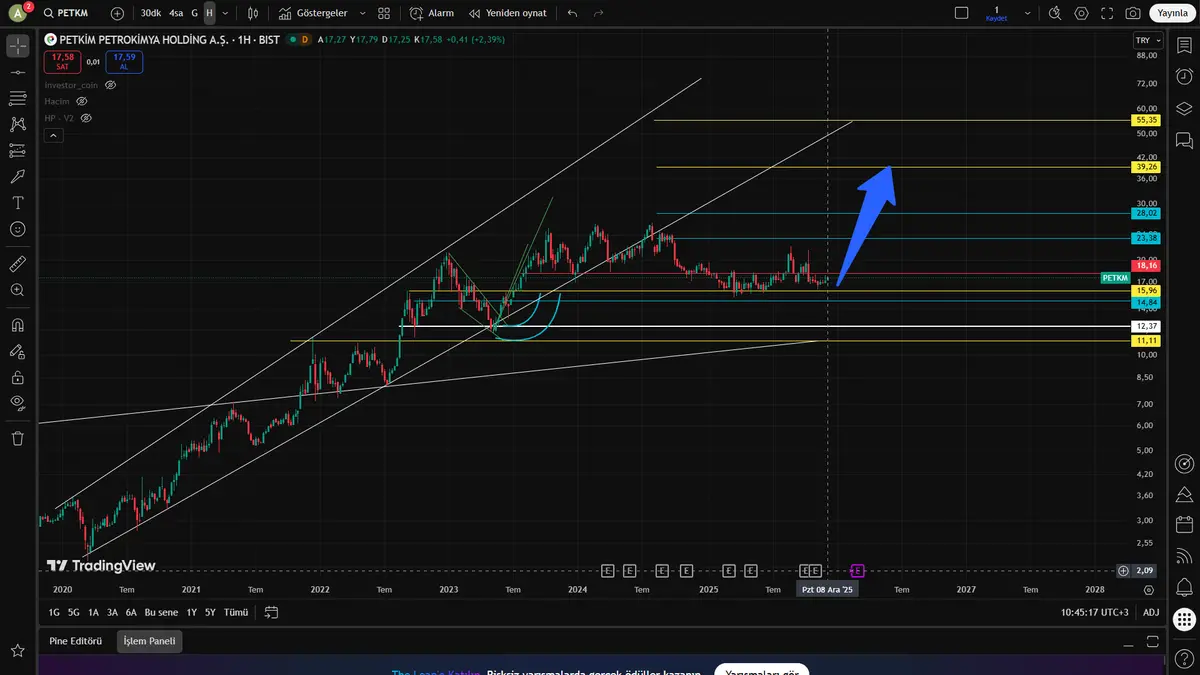Open chart settings hexagon icon
The height and width of the screenshot is (675, 1200).
pos(1081,13)
